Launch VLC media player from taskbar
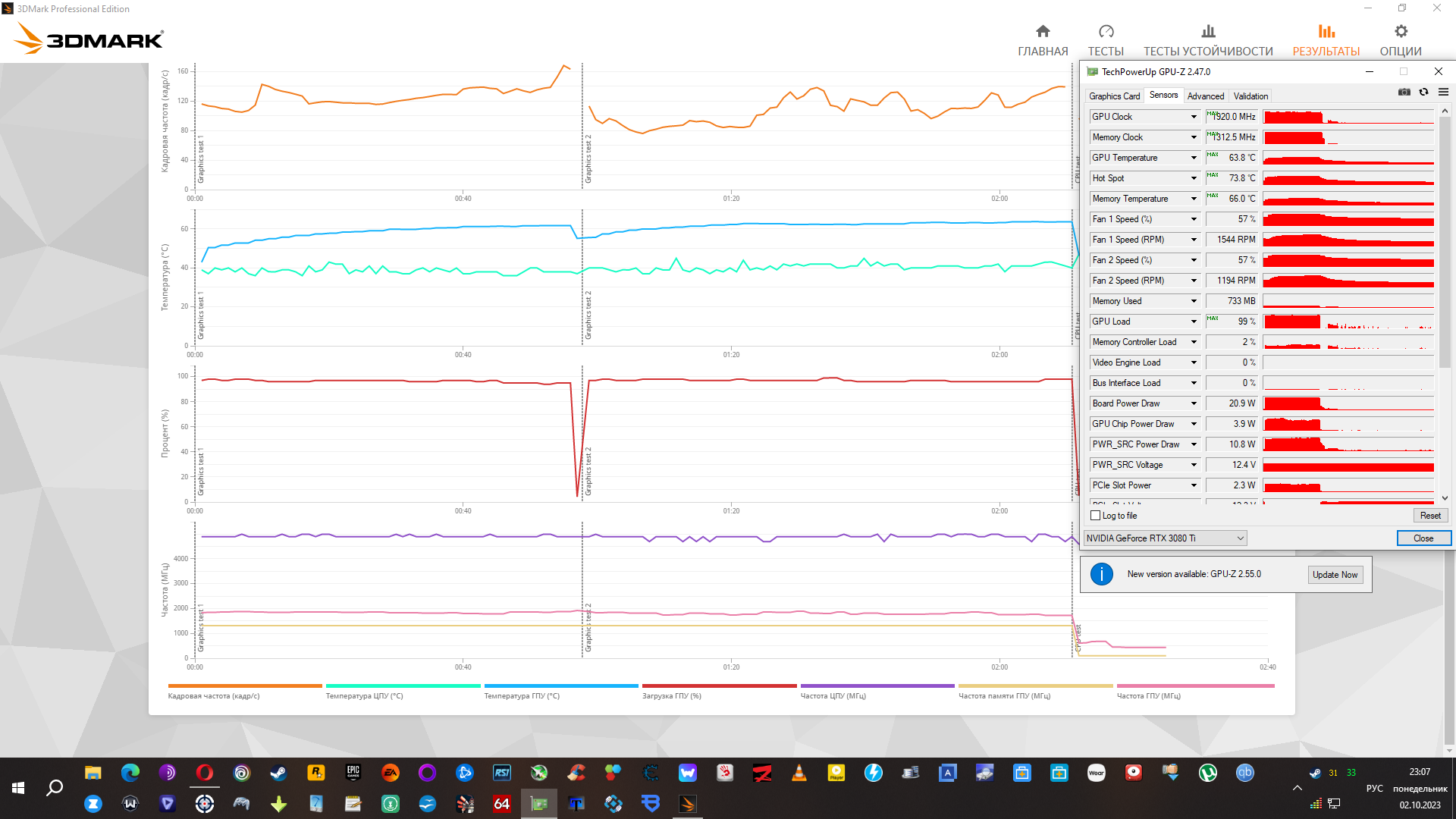This screenshot has width=1456, height=819. [x=799, y=773]
